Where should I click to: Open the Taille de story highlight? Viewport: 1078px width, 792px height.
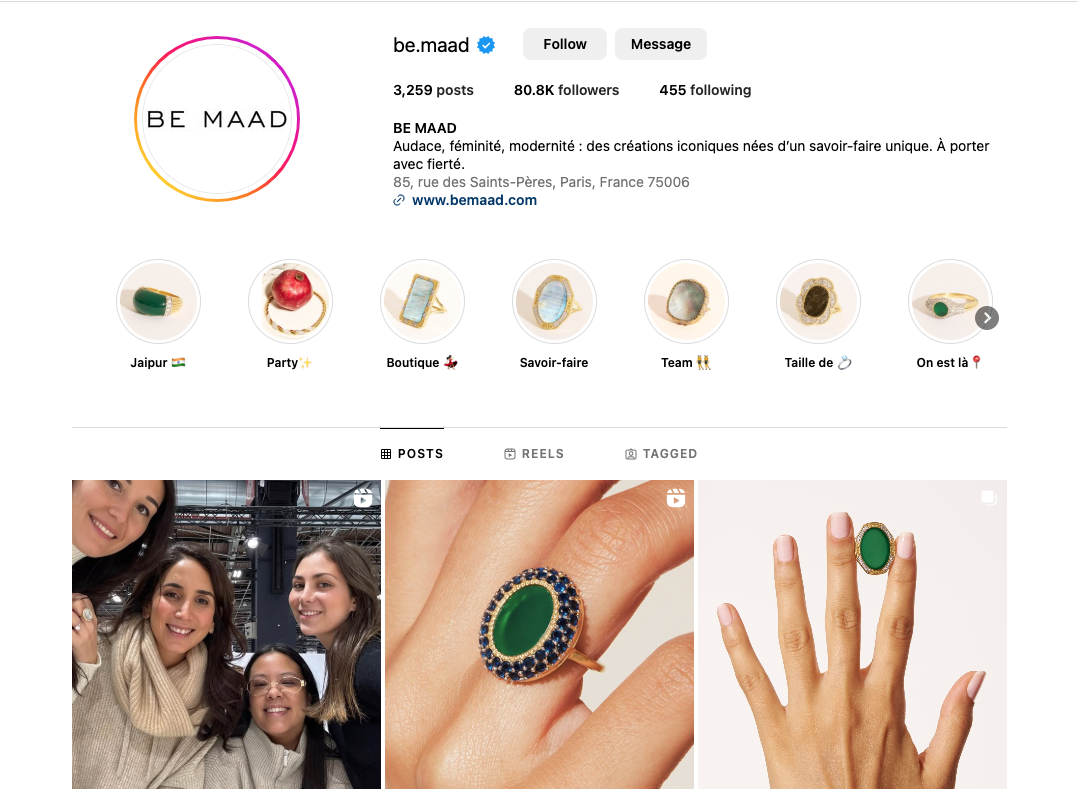coord(818,301)
